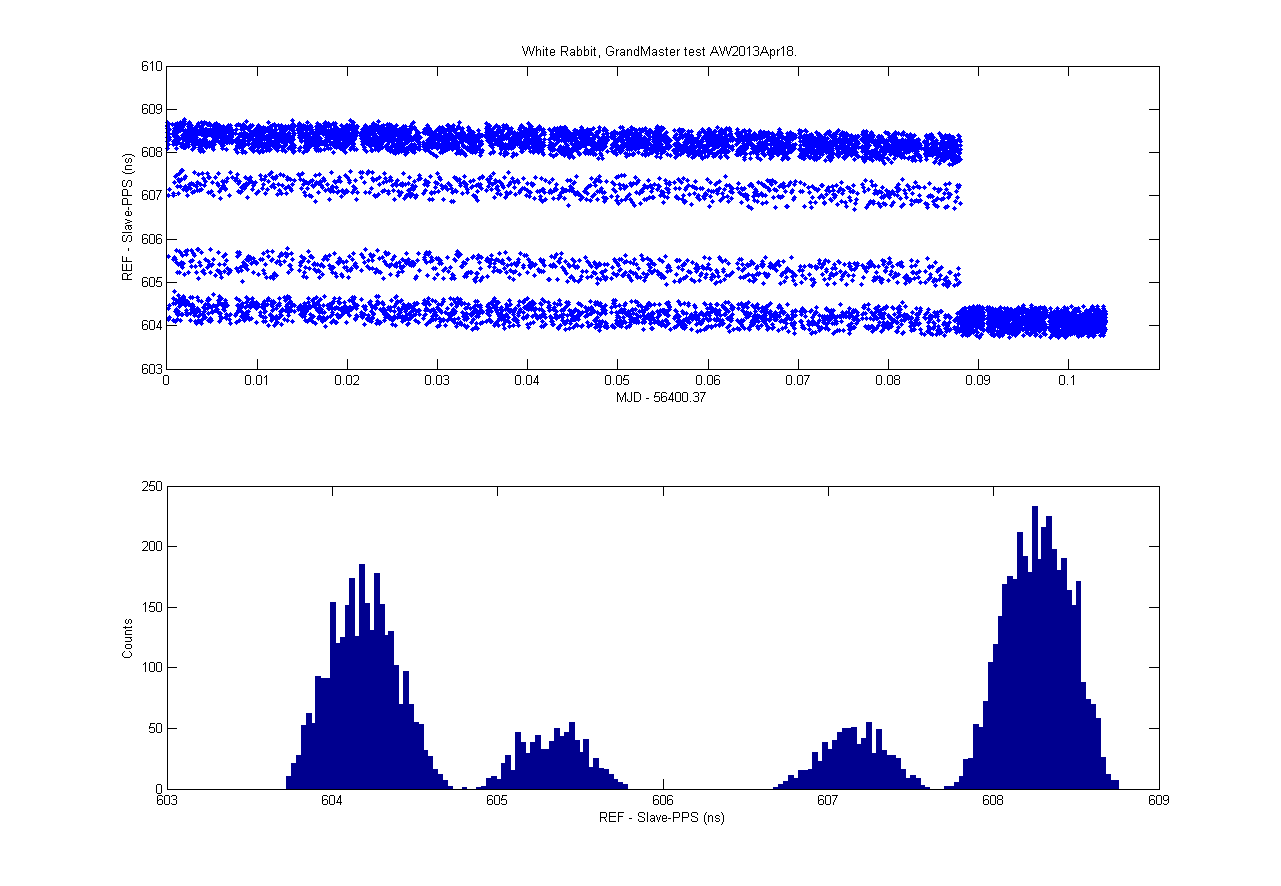Image resolution: width=1281 pixels, height=886 pixels.
Task: Click "606" on the scatter plot's vertical axis
Action: (151, 239)
